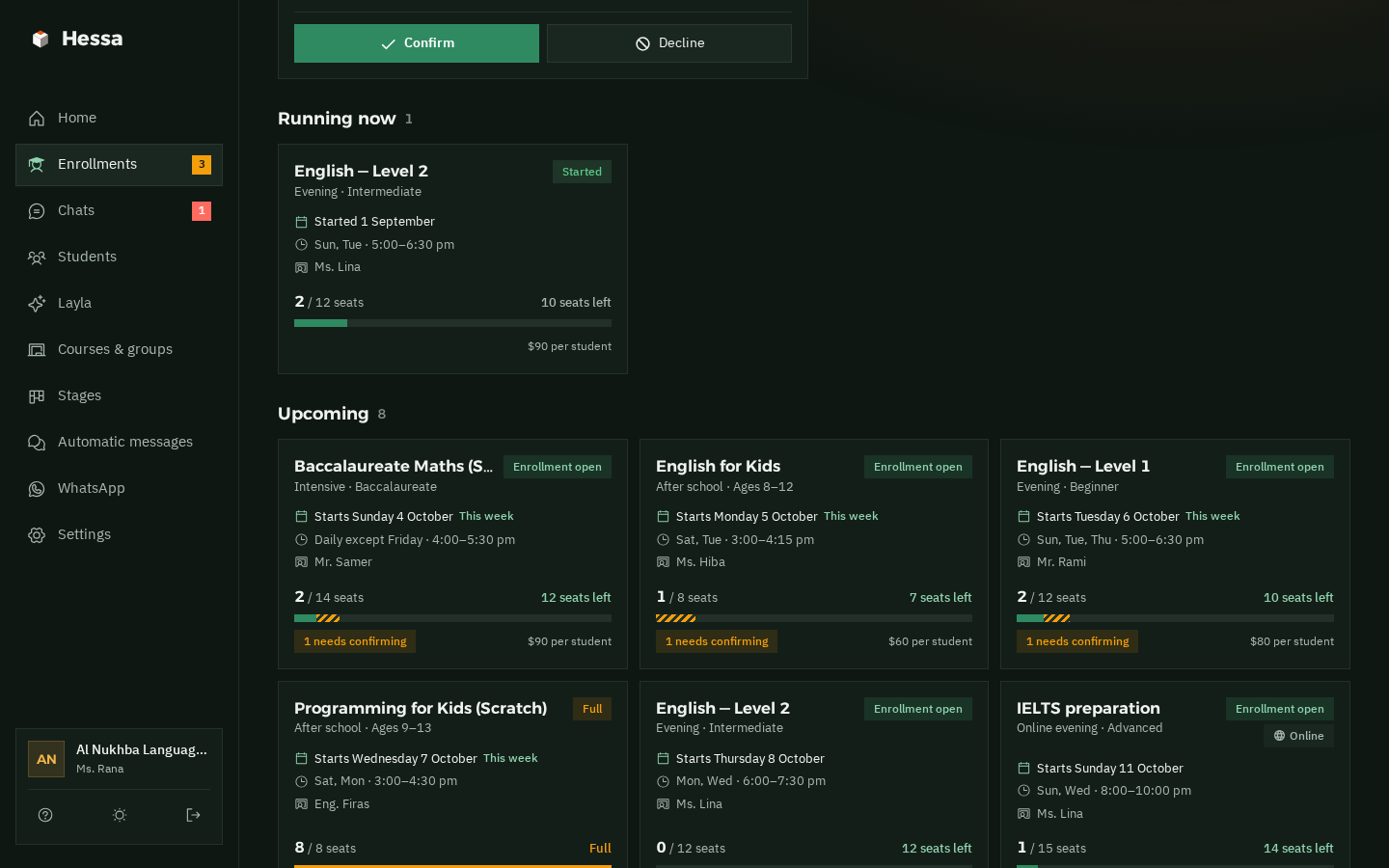Toggle light theme with sun icon
The image size is (1389, 868).
pos(120,815)
